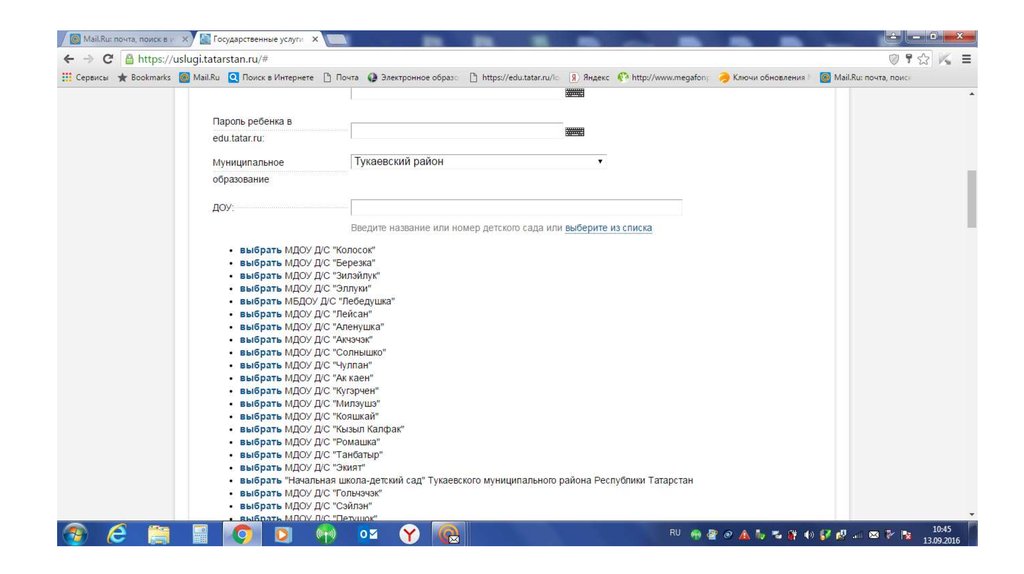Go back with the browser back arrow
Screen dimensions: 1024x574
(68, 59)
